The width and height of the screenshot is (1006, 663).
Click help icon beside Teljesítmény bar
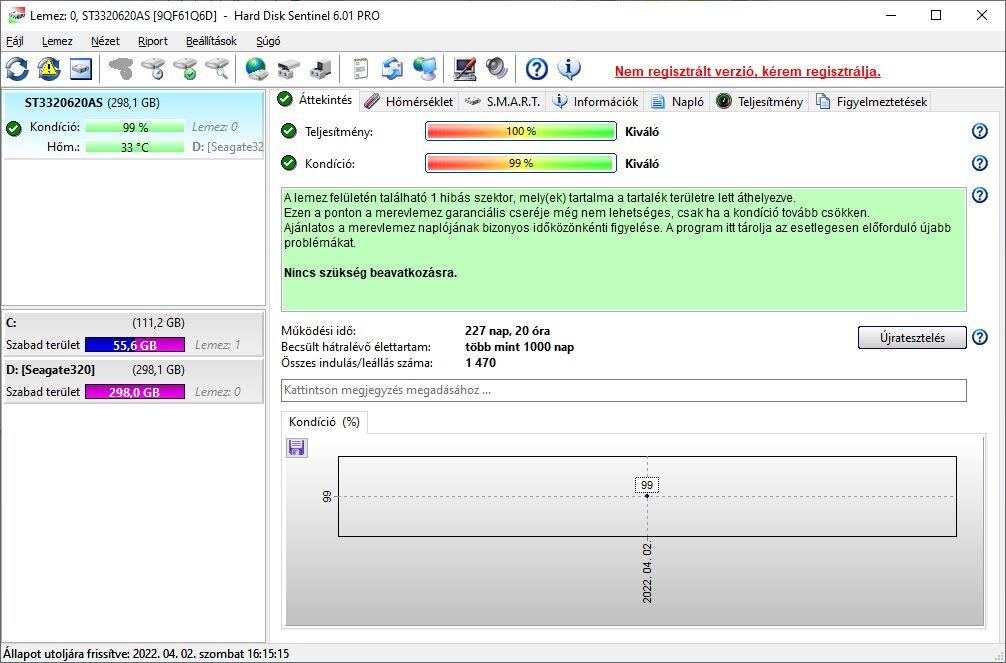click(x=980, y=132)
